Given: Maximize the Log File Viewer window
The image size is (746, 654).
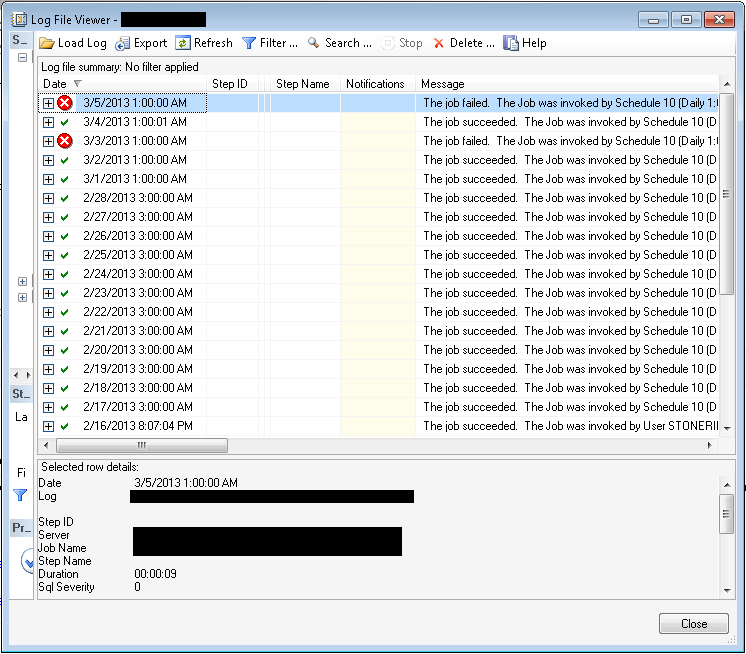Looking at the screenshot, I should 686,20.
